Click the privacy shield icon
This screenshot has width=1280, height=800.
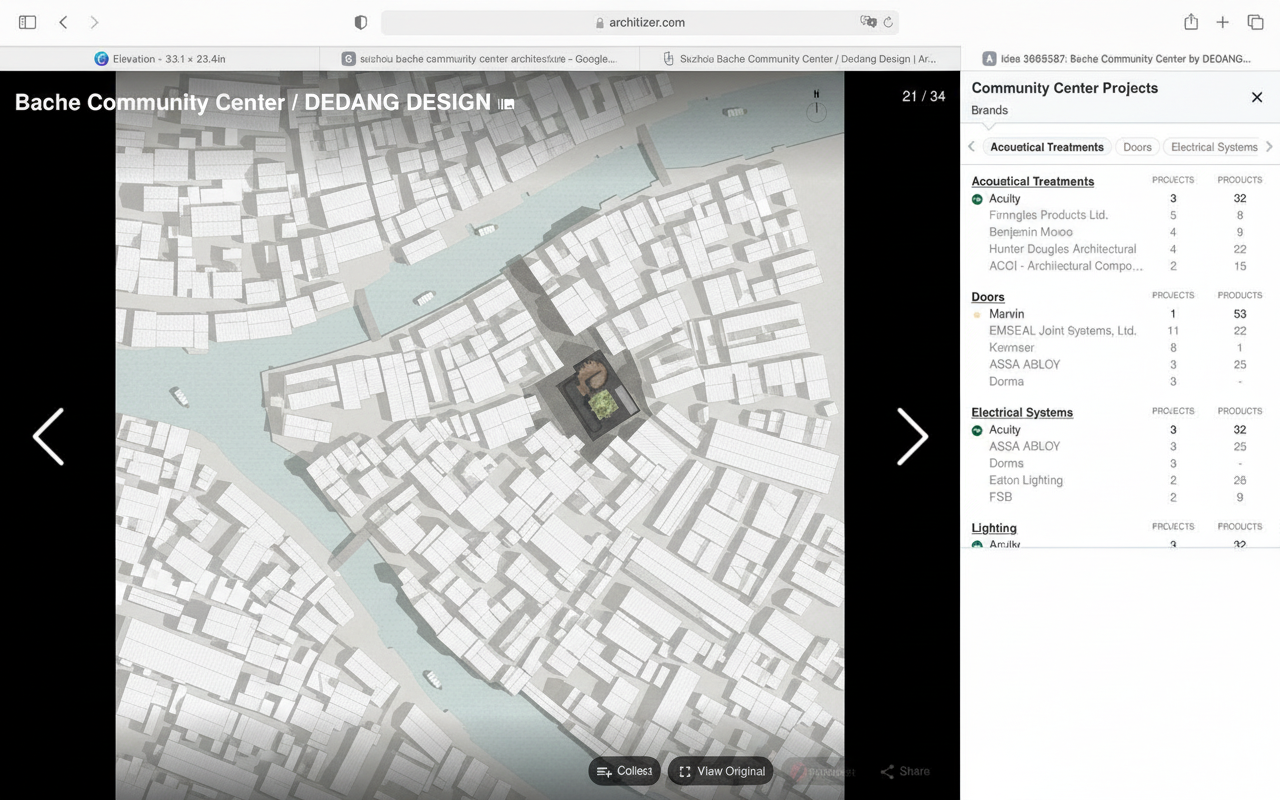[x=361, y=22]
